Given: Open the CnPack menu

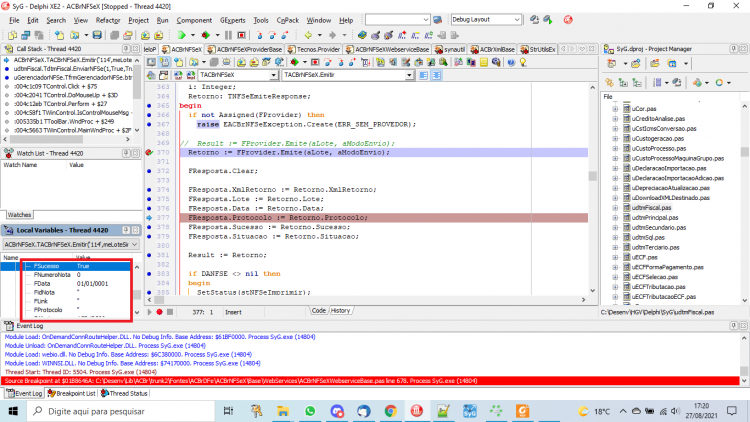Looking at the screenshot, I should (x=287, y=20).
